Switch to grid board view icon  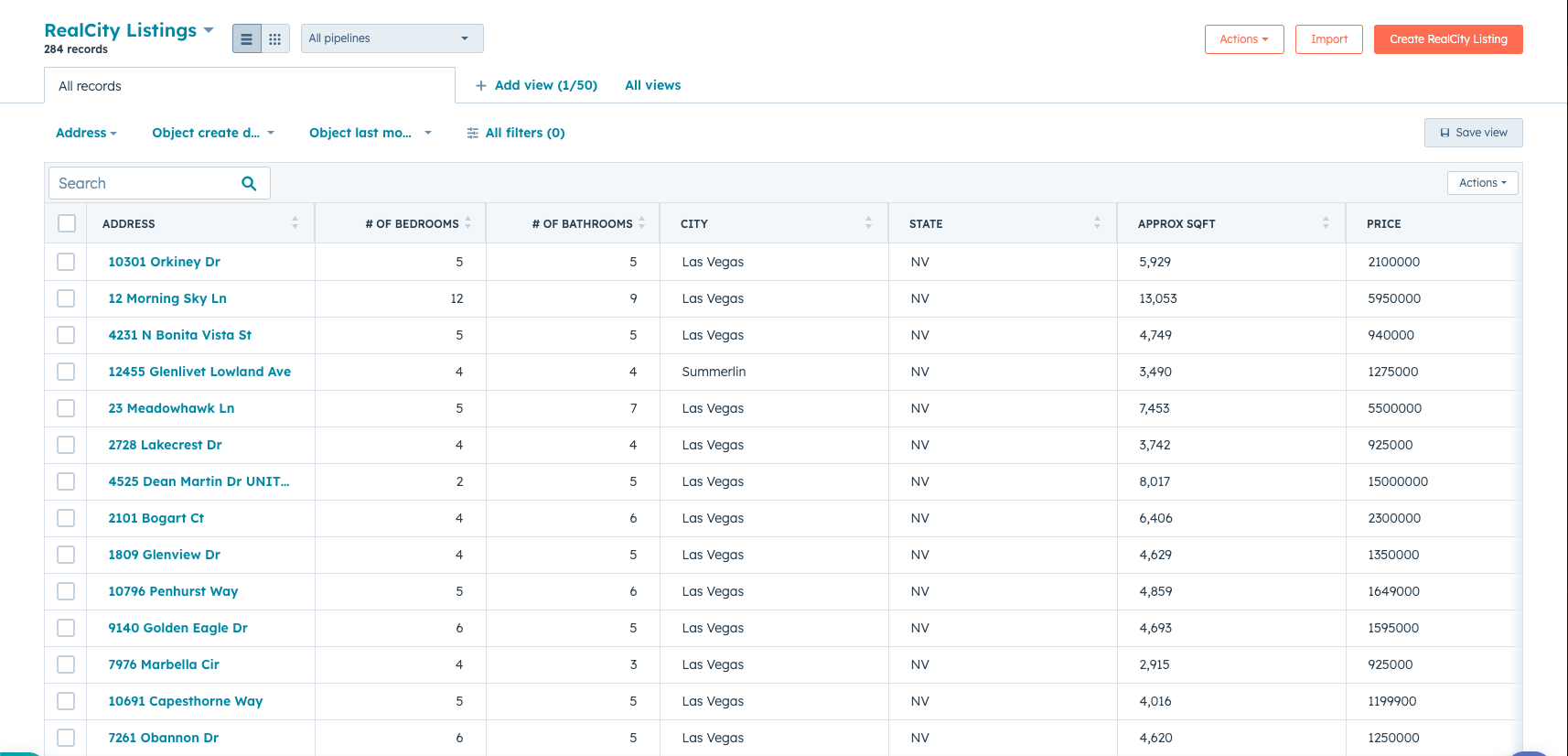[x=274, y=39]
